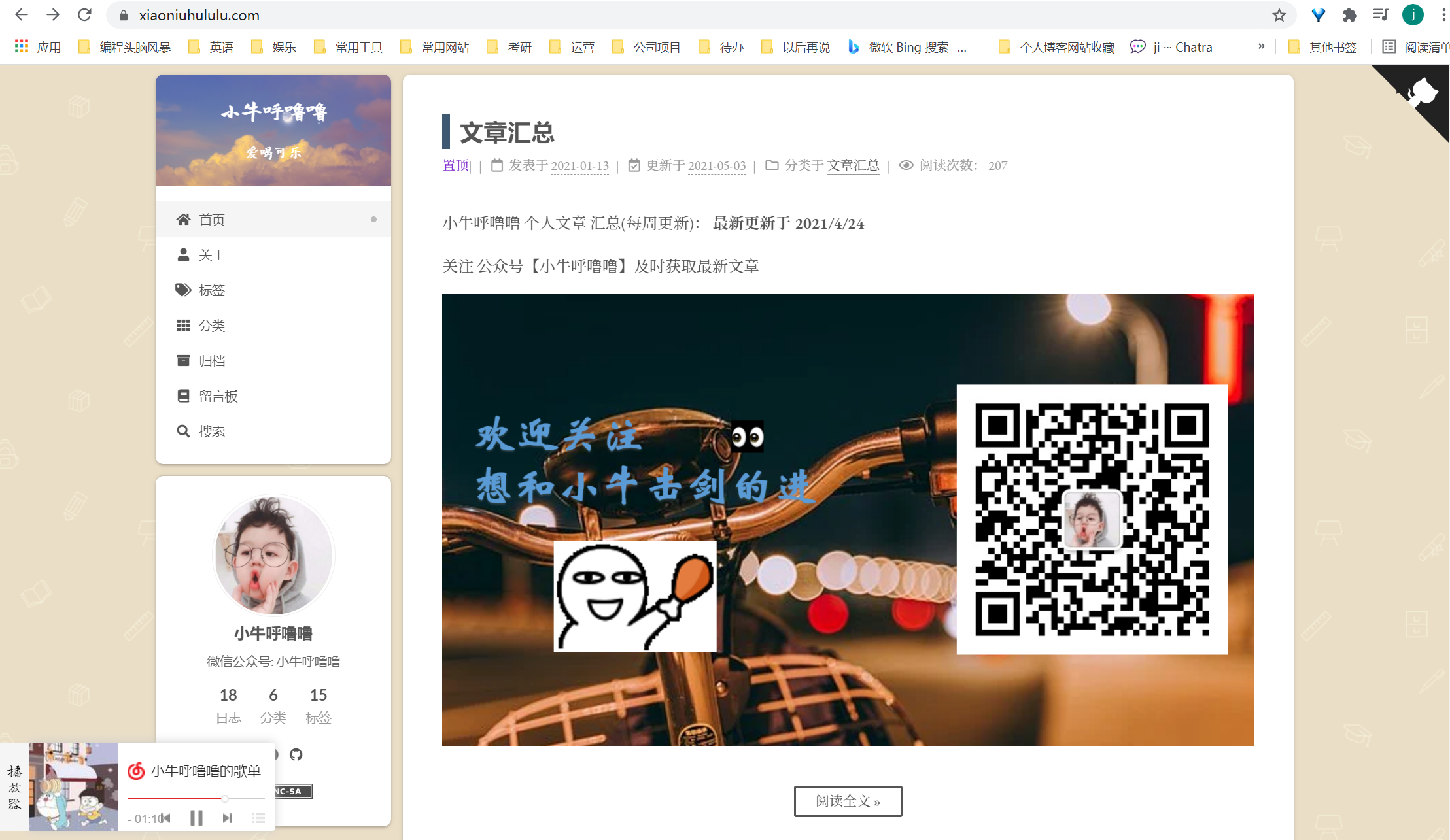Go forward in browser history
Viewport: 1450px width, 840px height.
click(x=53, y=15)
